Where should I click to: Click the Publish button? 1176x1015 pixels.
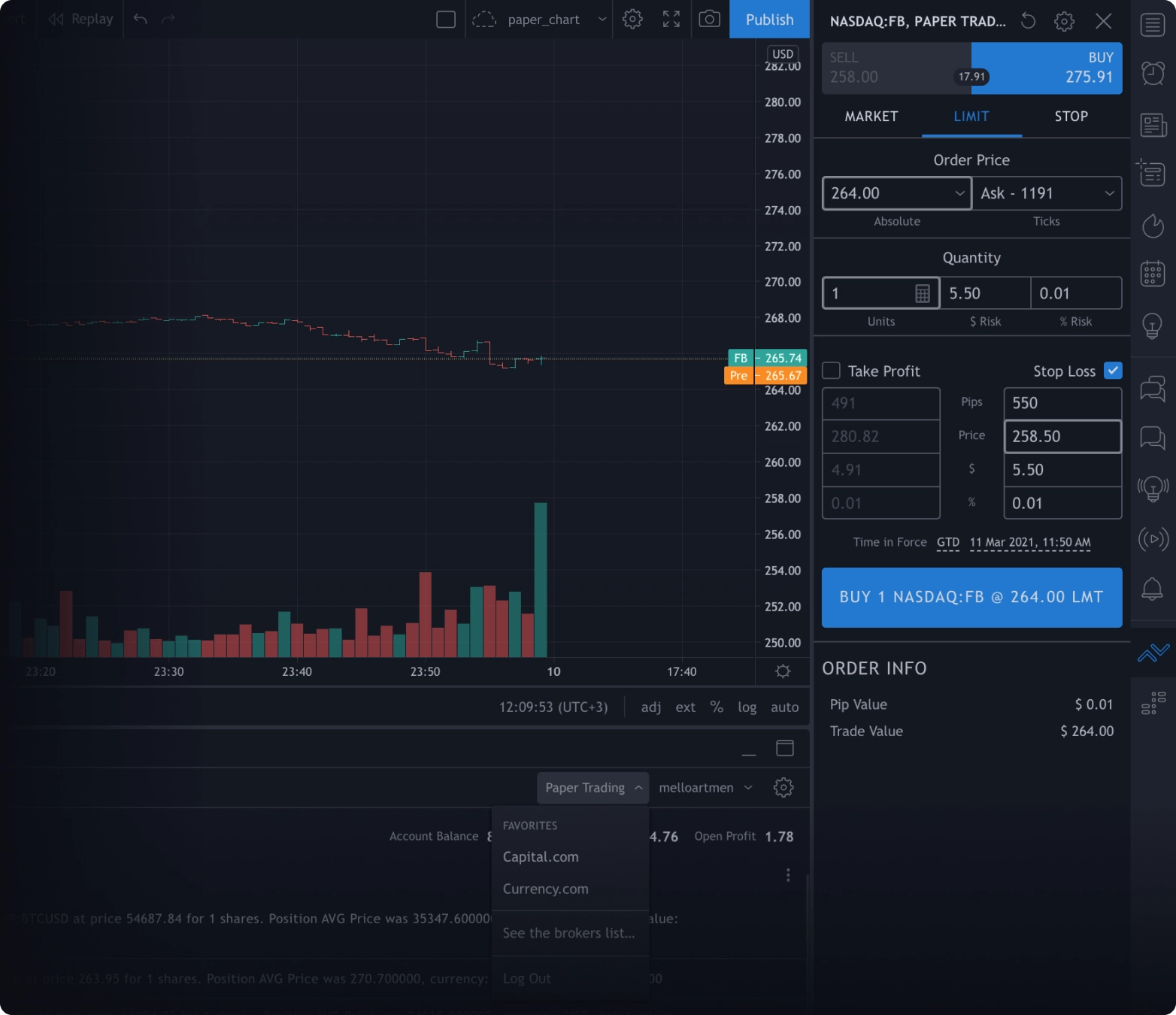[768, 19]
